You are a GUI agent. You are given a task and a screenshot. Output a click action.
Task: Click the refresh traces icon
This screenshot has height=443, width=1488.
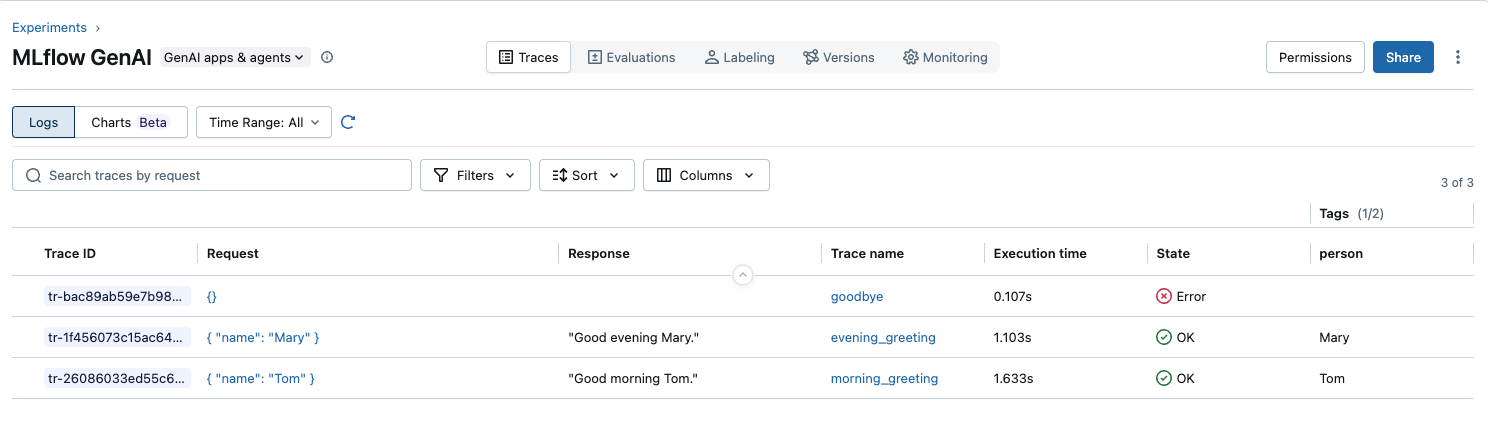pyautogui.click(x=348, y=122)
